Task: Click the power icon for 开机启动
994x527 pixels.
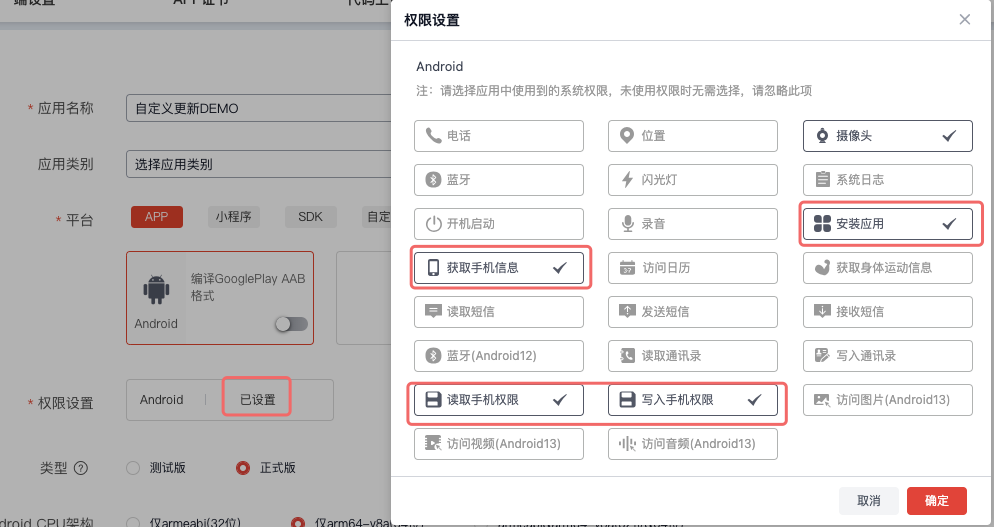Action: pyautogui.click(x=434, y=224)
